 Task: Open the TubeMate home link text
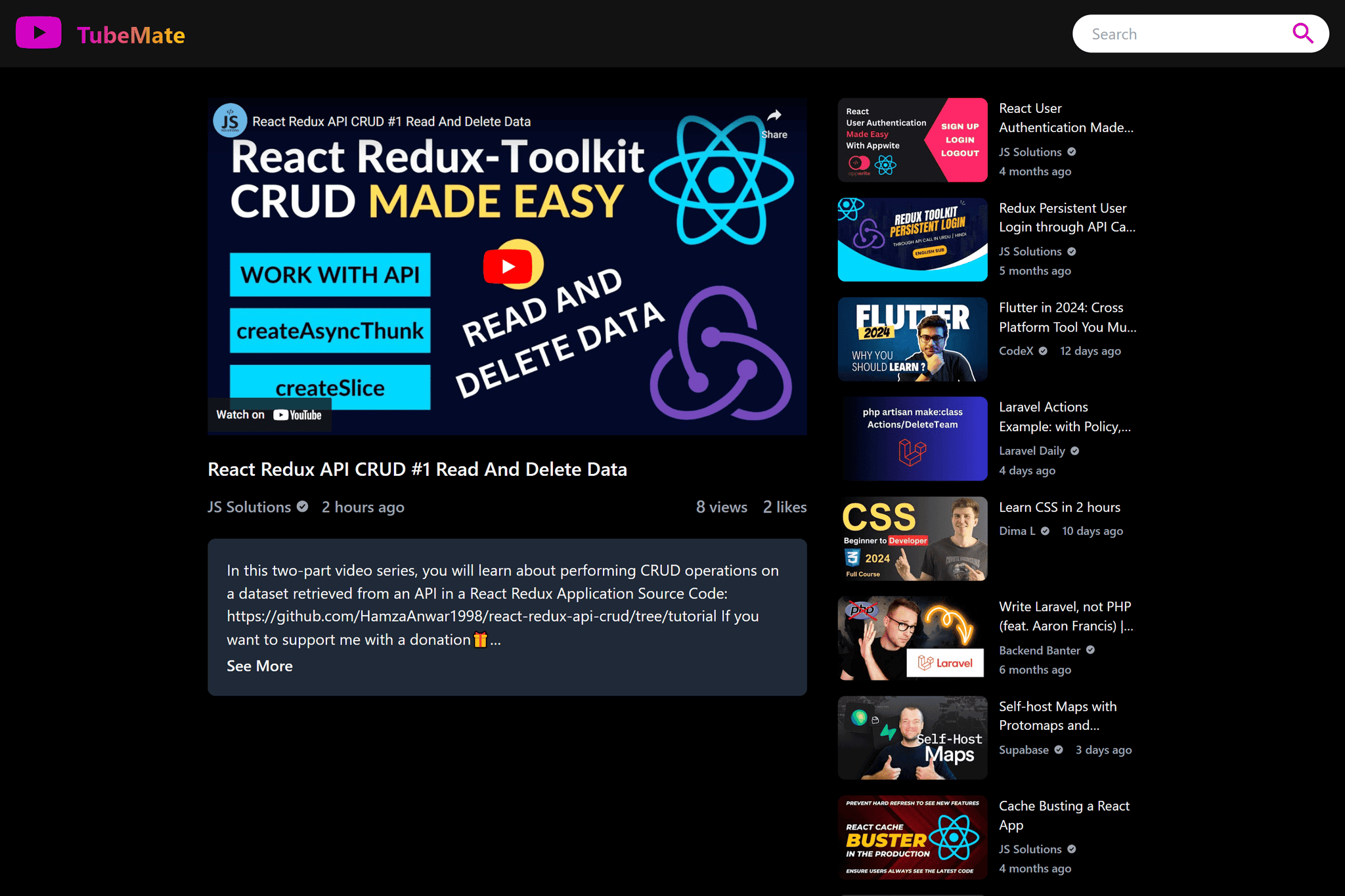click(131, 35)
